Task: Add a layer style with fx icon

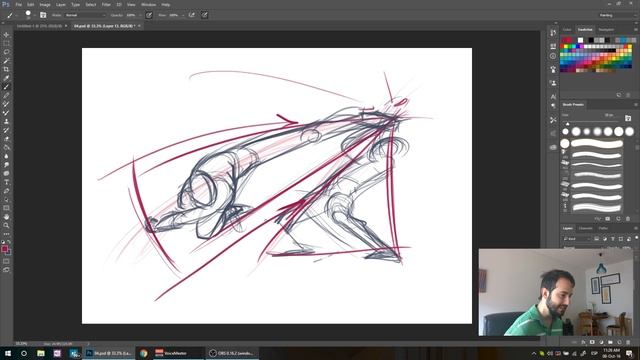Action: tap(583, 342)
